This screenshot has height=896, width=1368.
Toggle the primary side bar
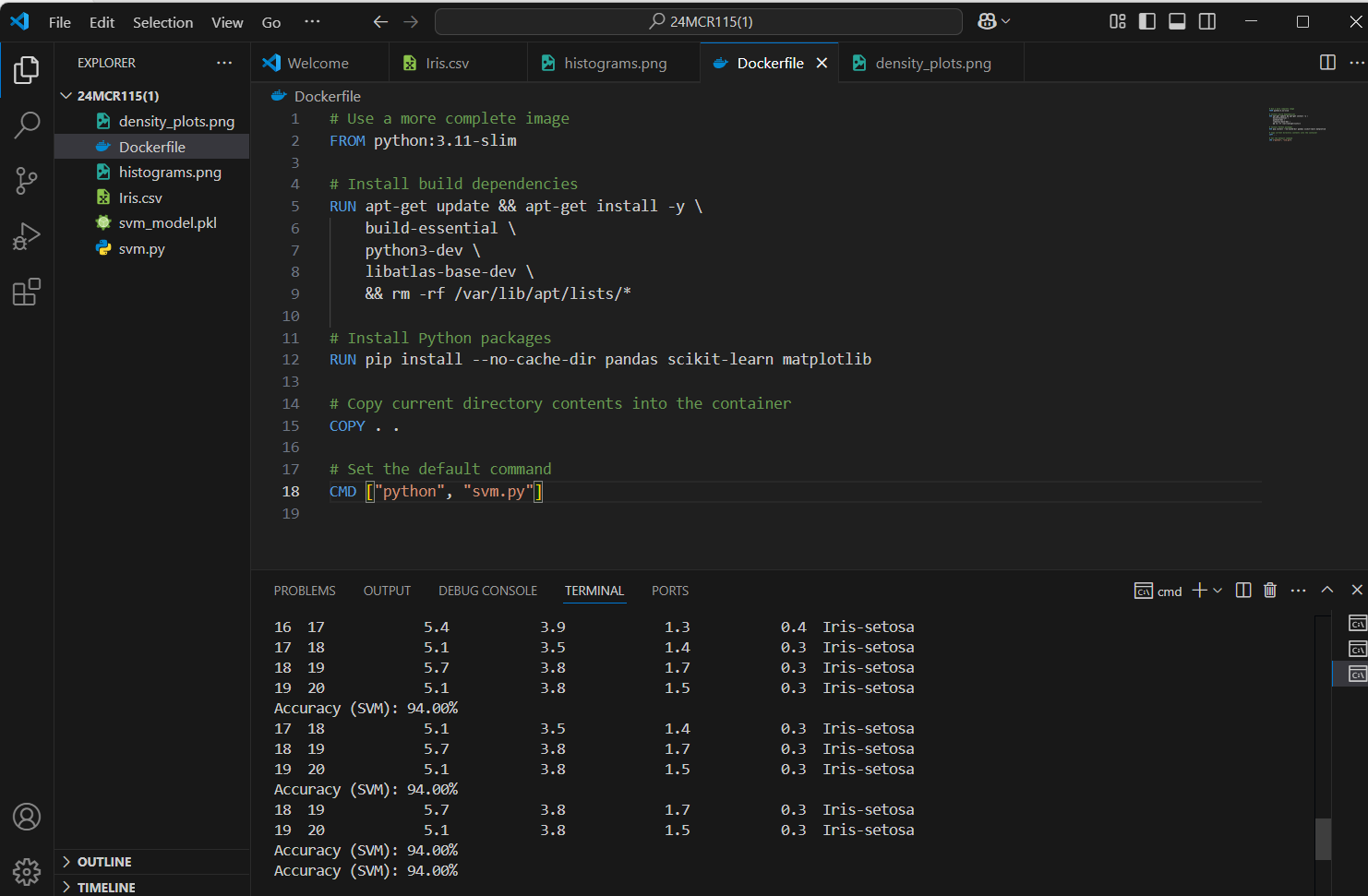(x=1147, y=21)
